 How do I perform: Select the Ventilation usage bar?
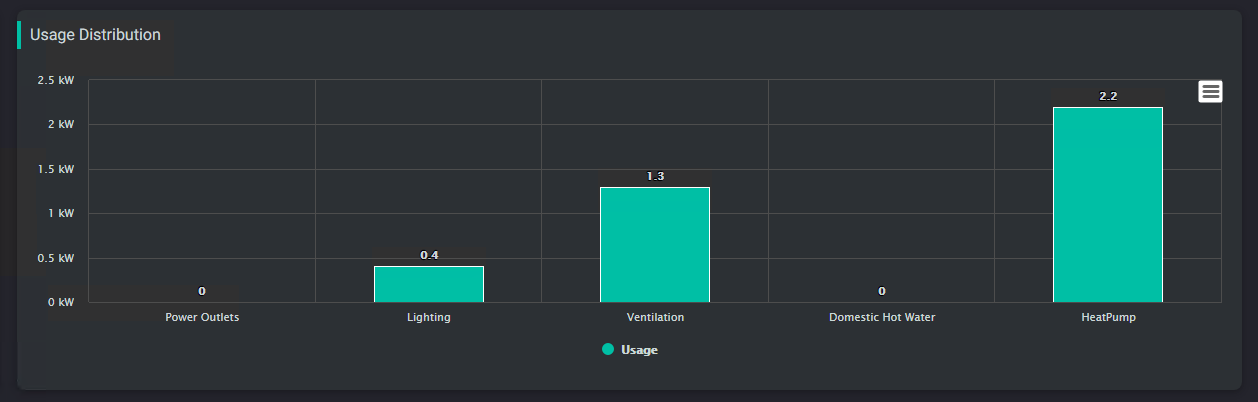pyautogui.click(x=655, y=244)
